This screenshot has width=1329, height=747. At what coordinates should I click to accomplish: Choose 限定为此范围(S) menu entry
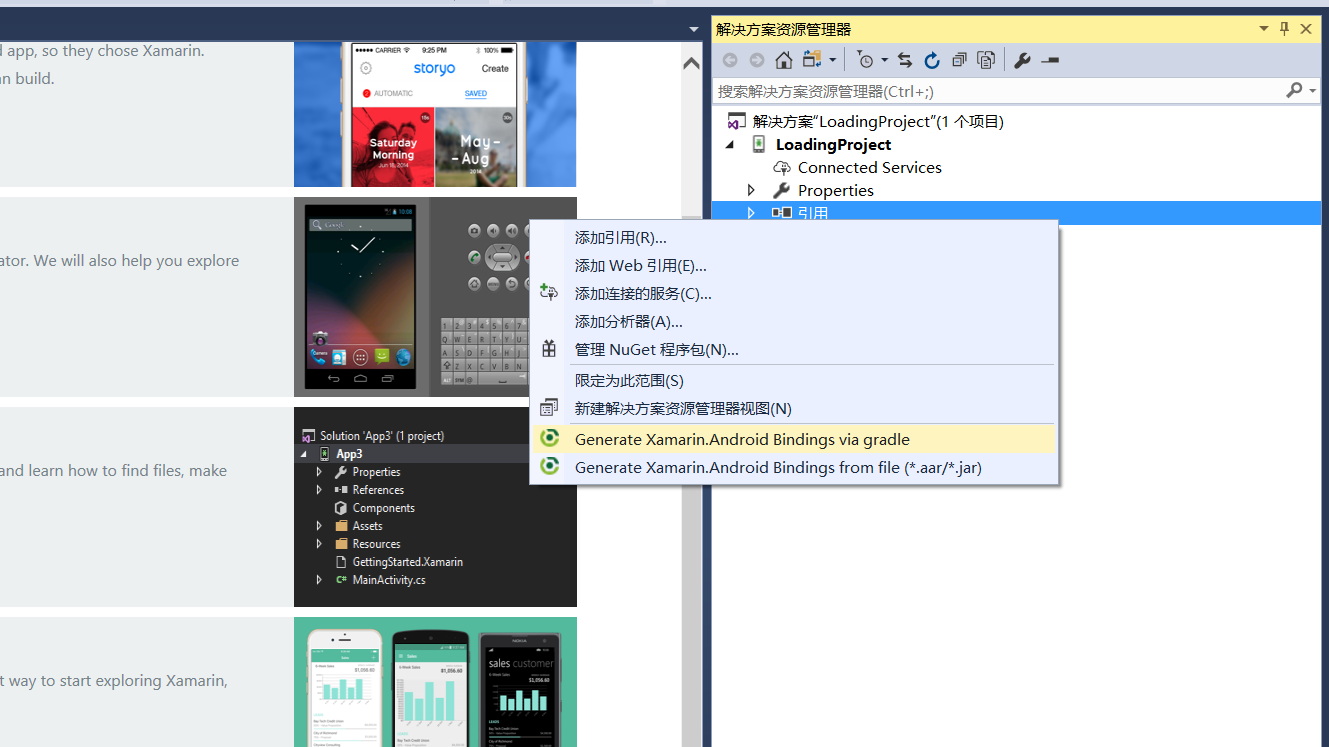(629, 381)
